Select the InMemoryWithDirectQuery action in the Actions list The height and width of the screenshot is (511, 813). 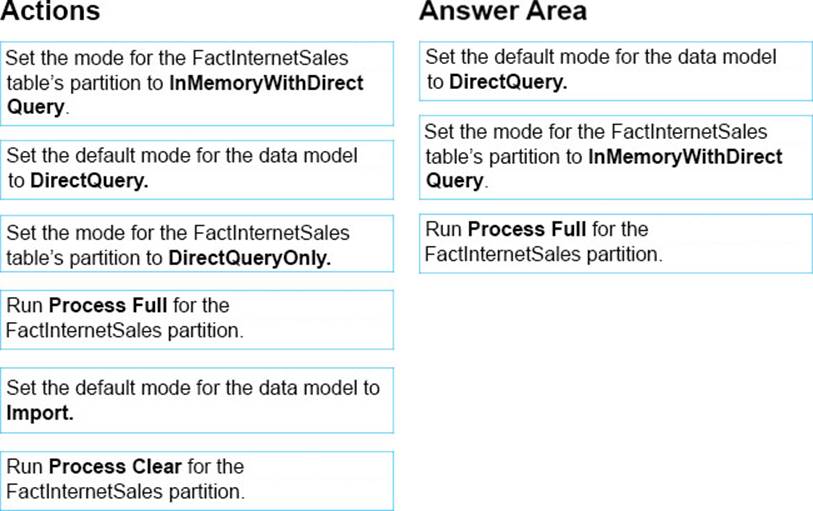coord(197,83)
